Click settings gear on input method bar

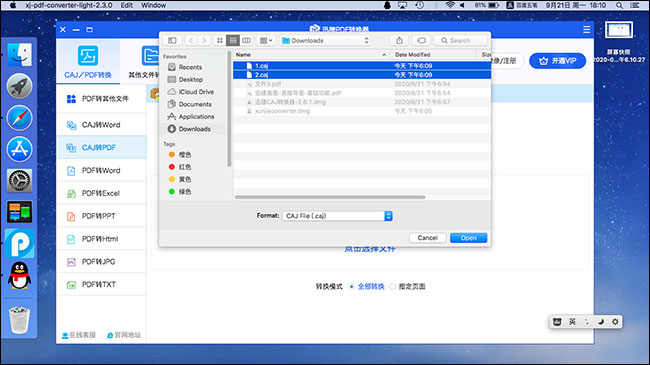point(615,322)
